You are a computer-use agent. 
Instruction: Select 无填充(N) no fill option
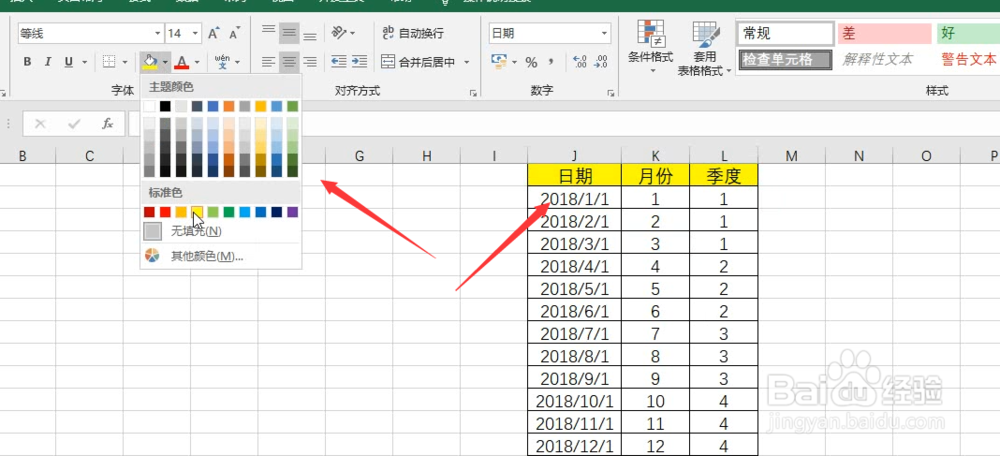pos(221,231)
